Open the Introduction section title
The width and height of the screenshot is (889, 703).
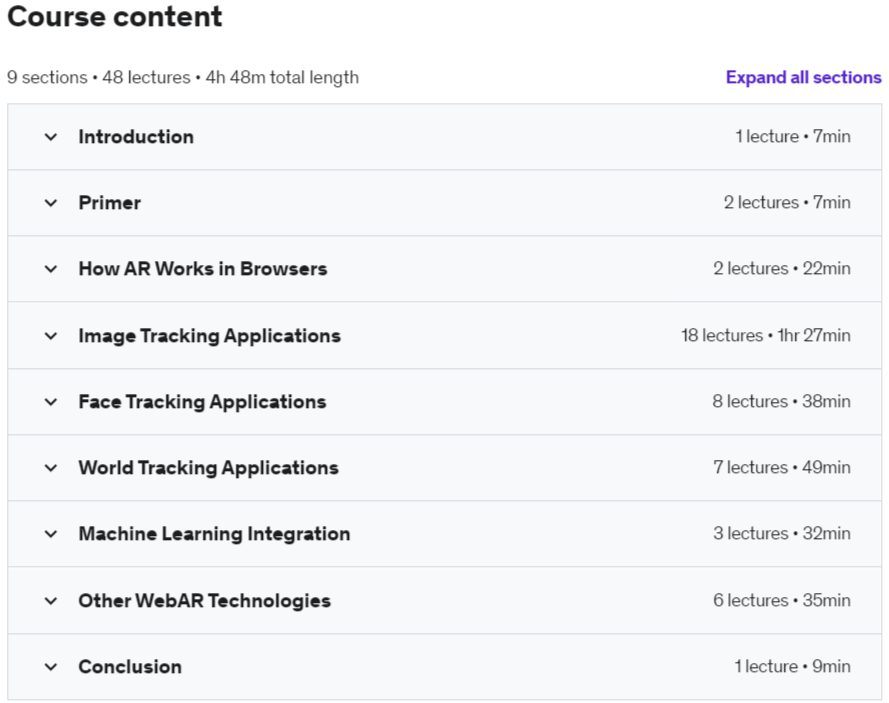pos(136,137)
